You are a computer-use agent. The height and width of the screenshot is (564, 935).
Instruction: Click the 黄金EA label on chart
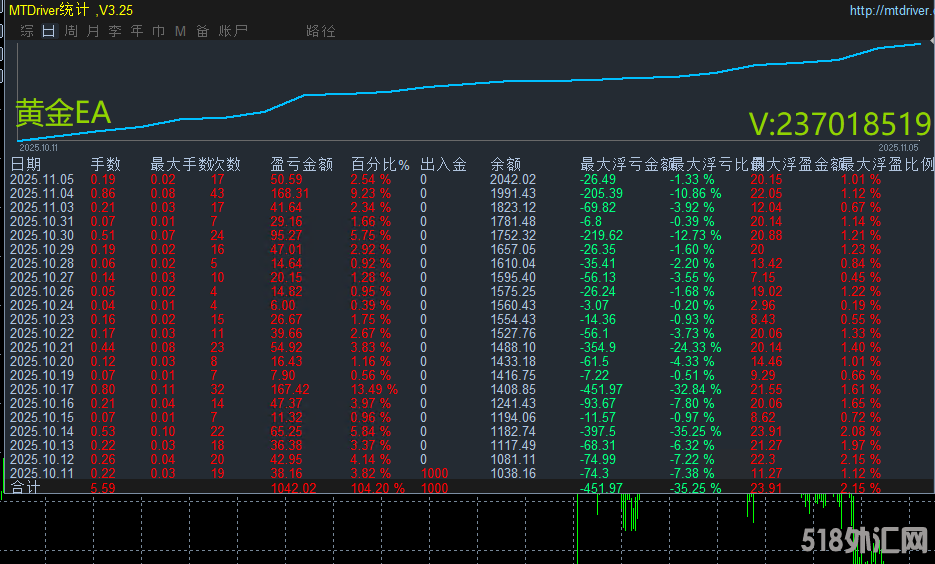tap(63, 113)
